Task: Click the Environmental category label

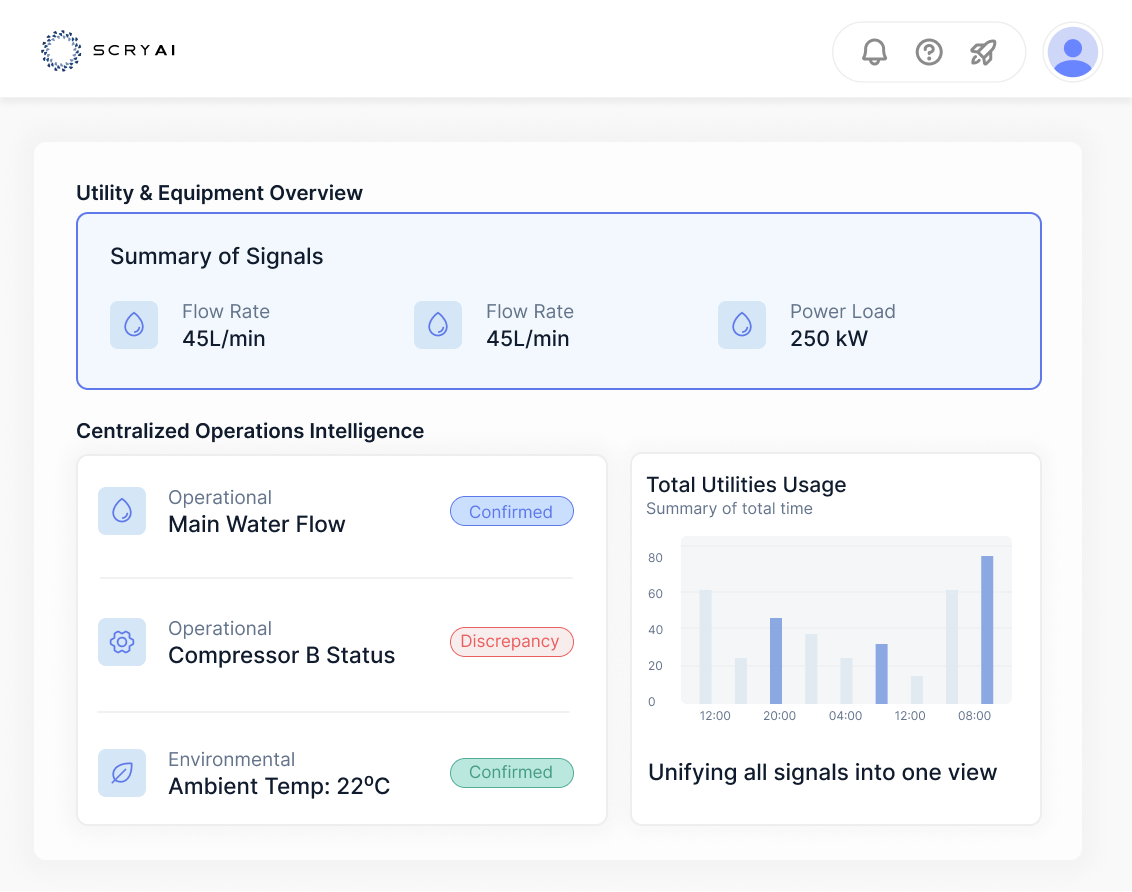Action: [232, 759]
